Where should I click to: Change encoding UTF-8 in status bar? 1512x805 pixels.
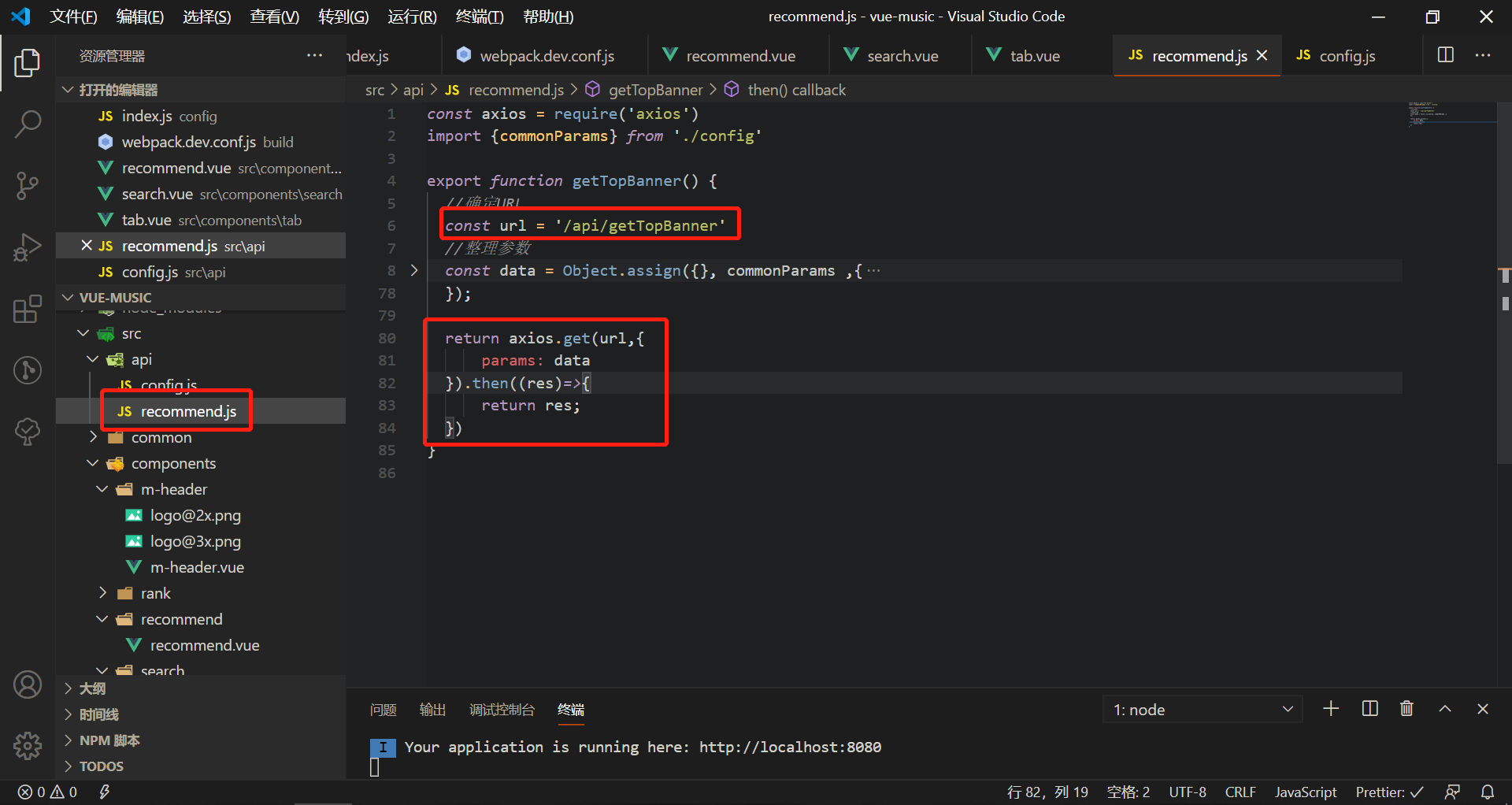click(x=1188, y=792)
